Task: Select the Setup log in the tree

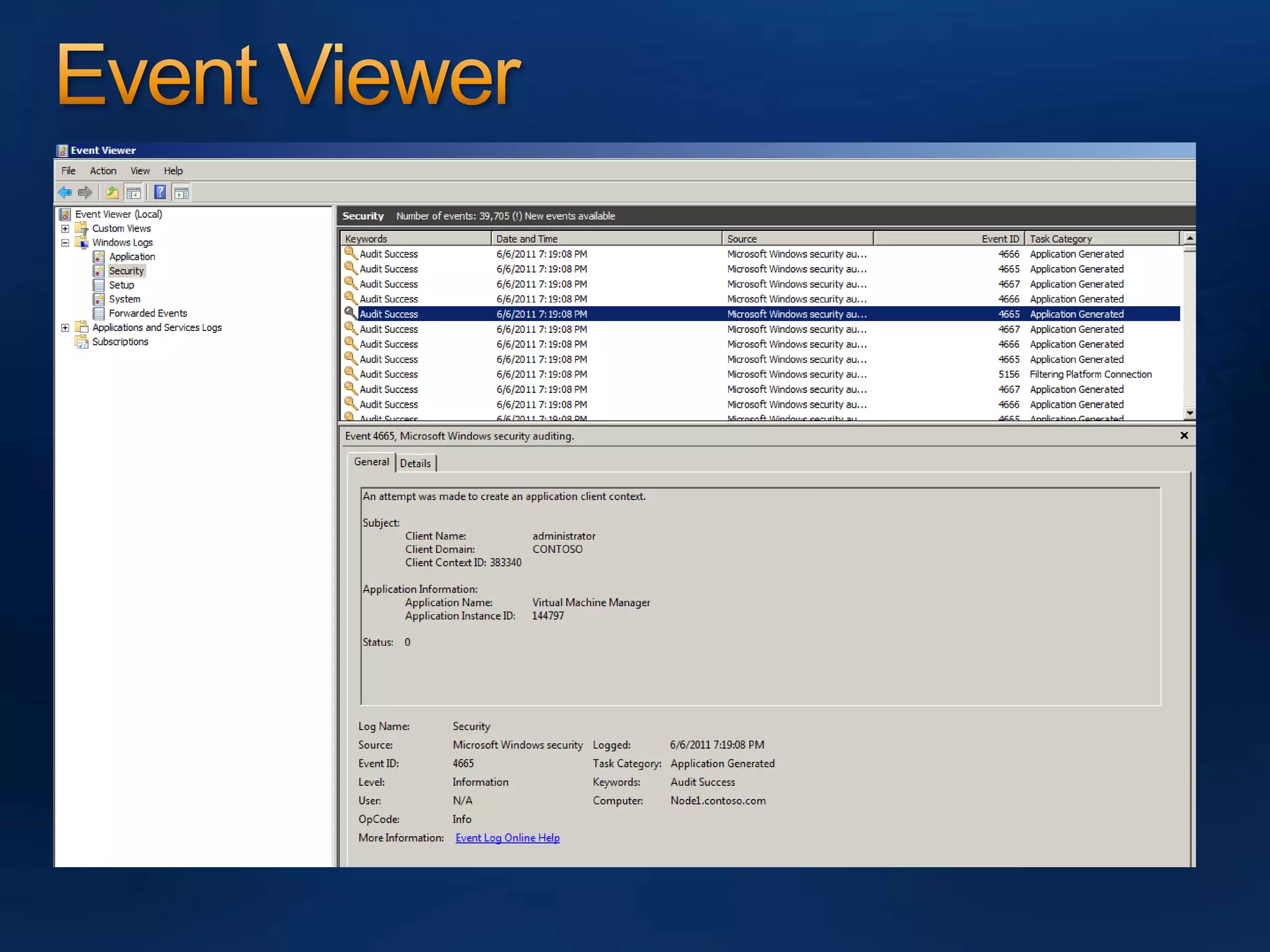Action: [x=122, y=285]
